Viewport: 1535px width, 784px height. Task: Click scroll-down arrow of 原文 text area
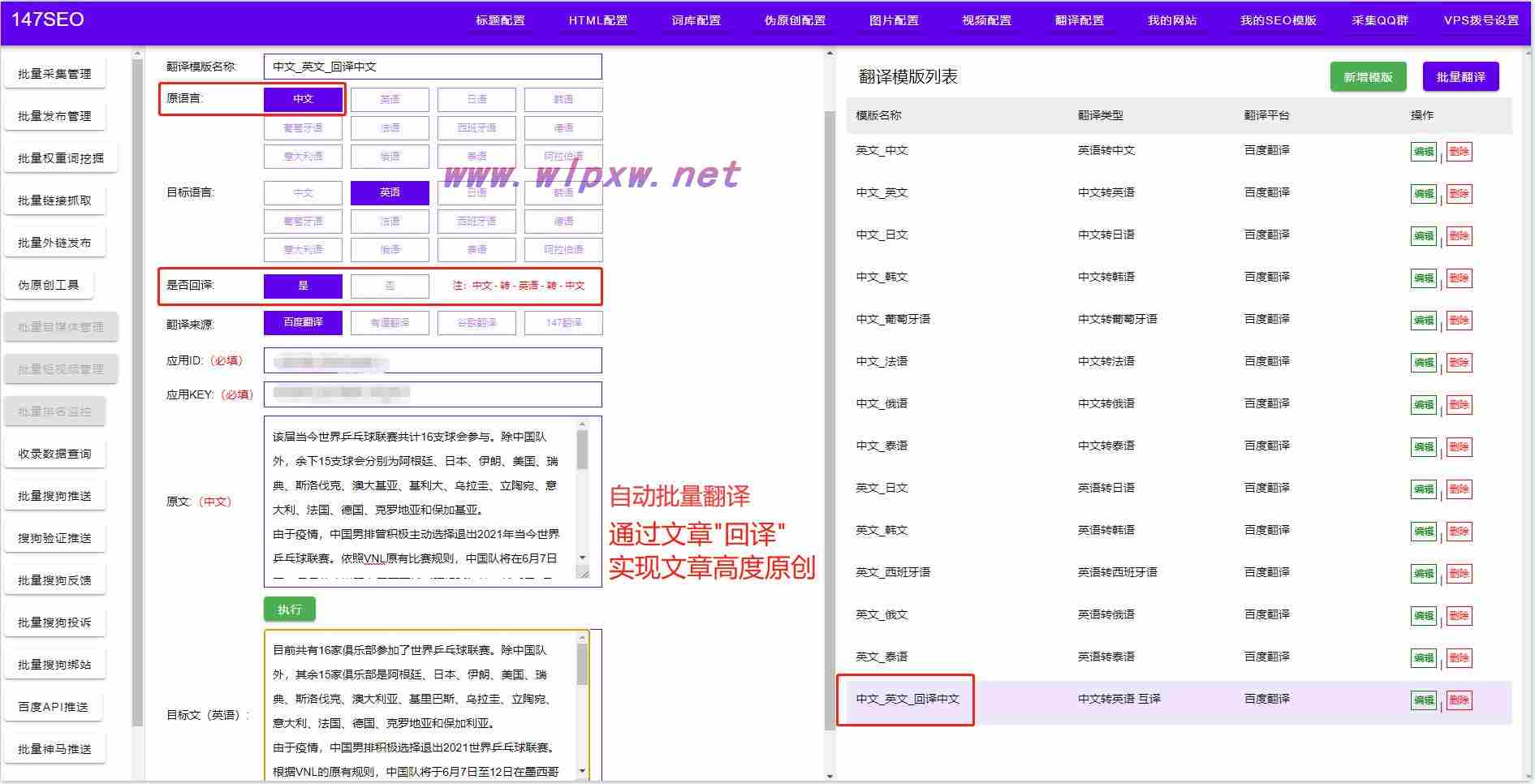pyautogui.click(x=582, y=558)
